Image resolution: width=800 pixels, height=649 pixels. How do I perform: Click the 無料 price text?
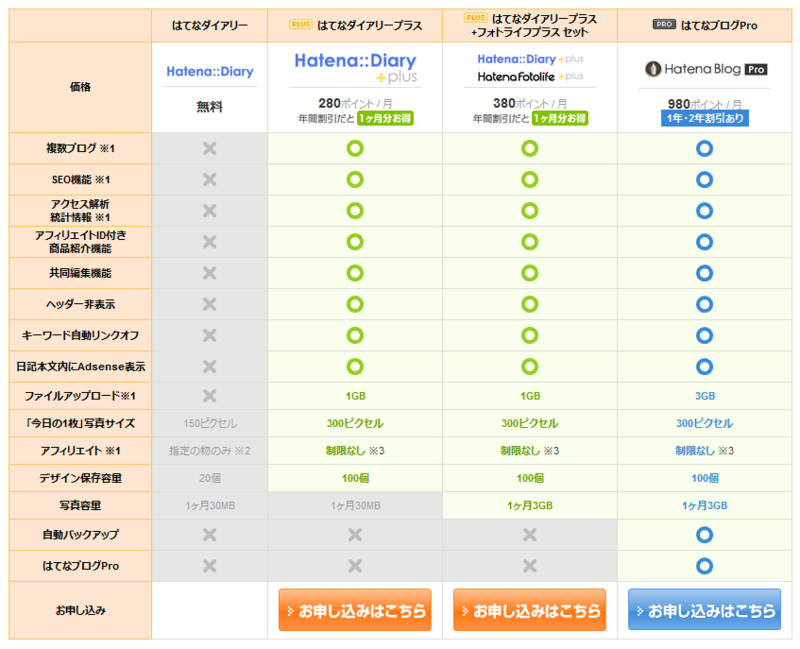click(210, 107)
